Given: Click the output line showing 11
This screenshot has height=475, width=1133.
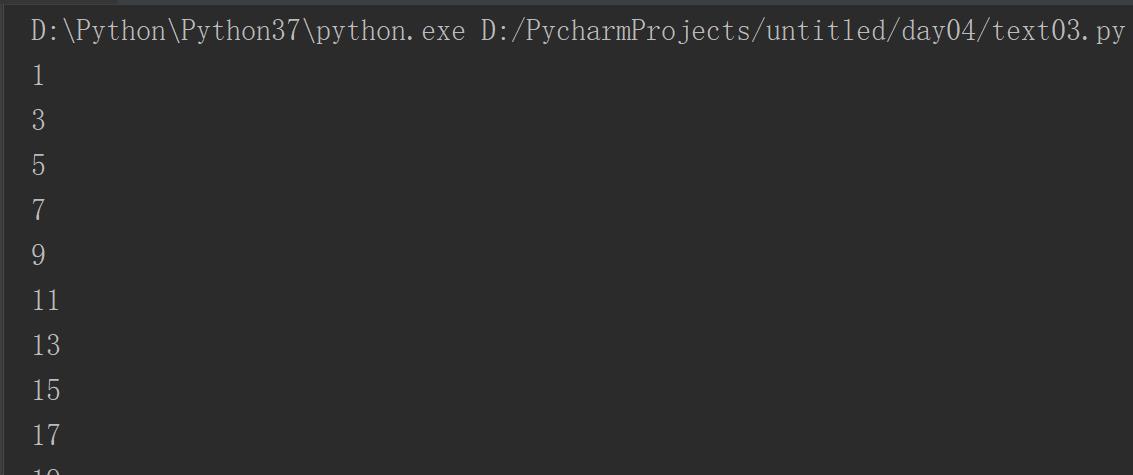Looking at the screenshot, I should pyautogui.click(x=46, y=301).
